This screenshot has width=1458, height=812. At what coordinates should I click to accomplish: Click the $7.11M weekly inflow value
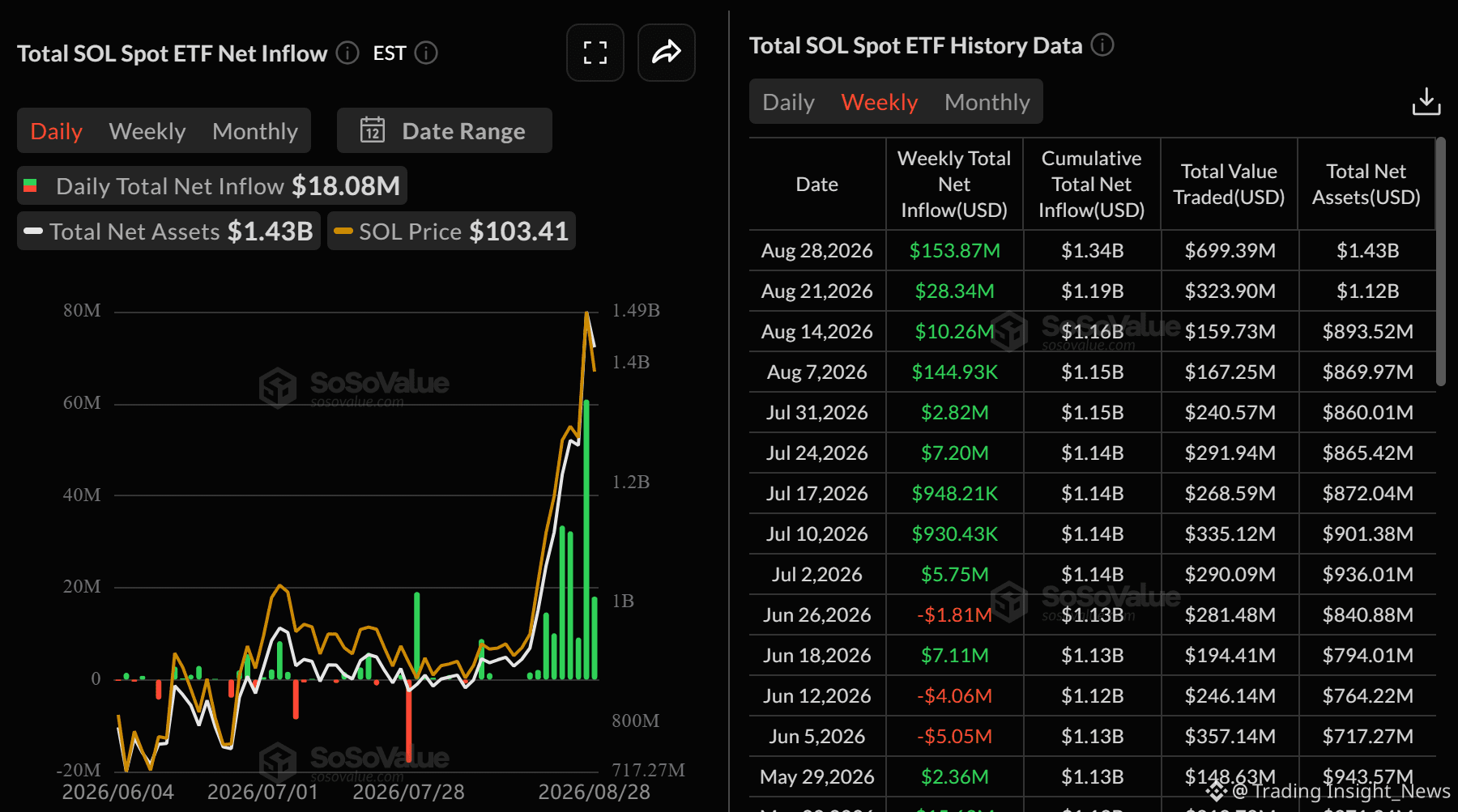(x=955, y=656)
